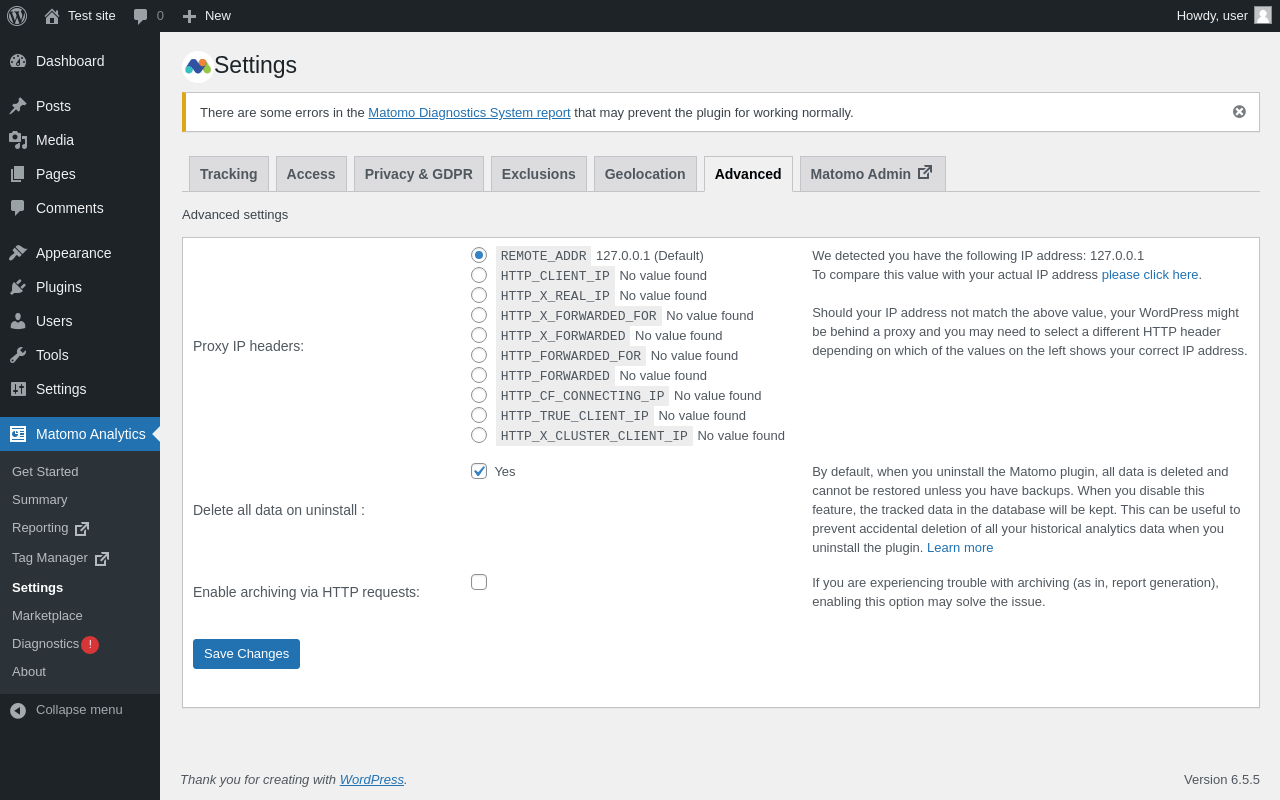Open the Tools wrench icon
The image size is (1280, 800).
click(18, 355)
